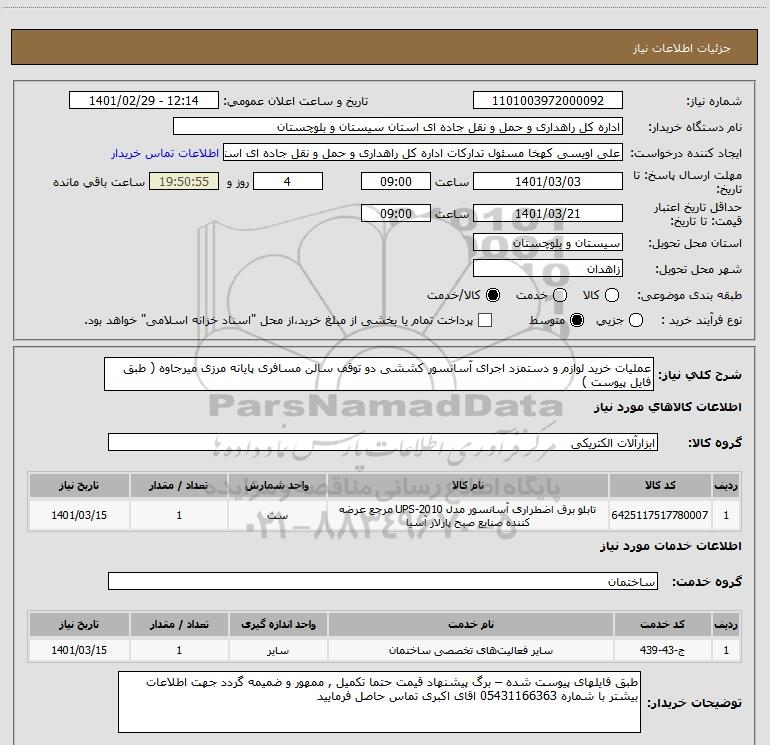This screenshot has height=745, width=770.
Task: Open the اطلاعات تماس خریدار link
Action: pos(165,153)
